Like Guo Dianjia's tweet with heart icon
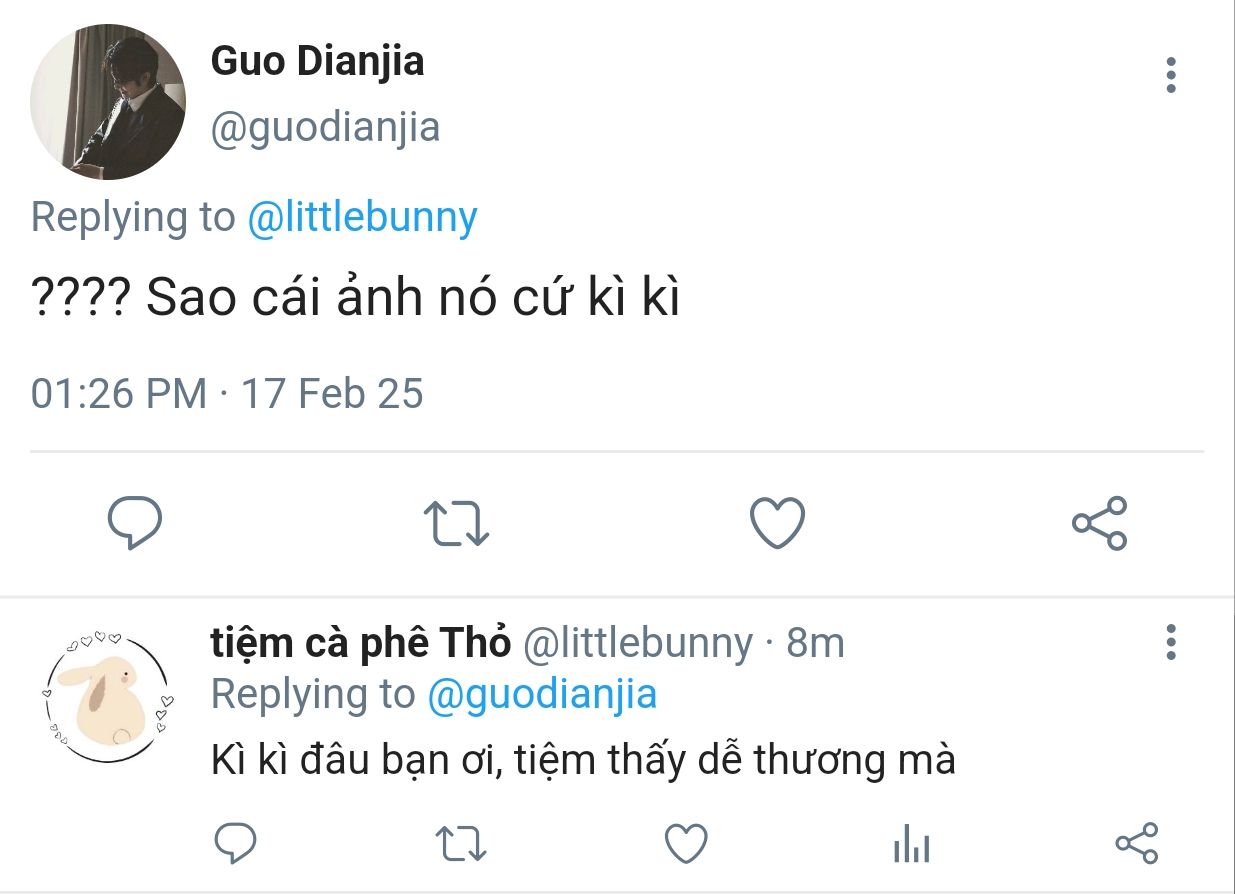 coord(777,523)
